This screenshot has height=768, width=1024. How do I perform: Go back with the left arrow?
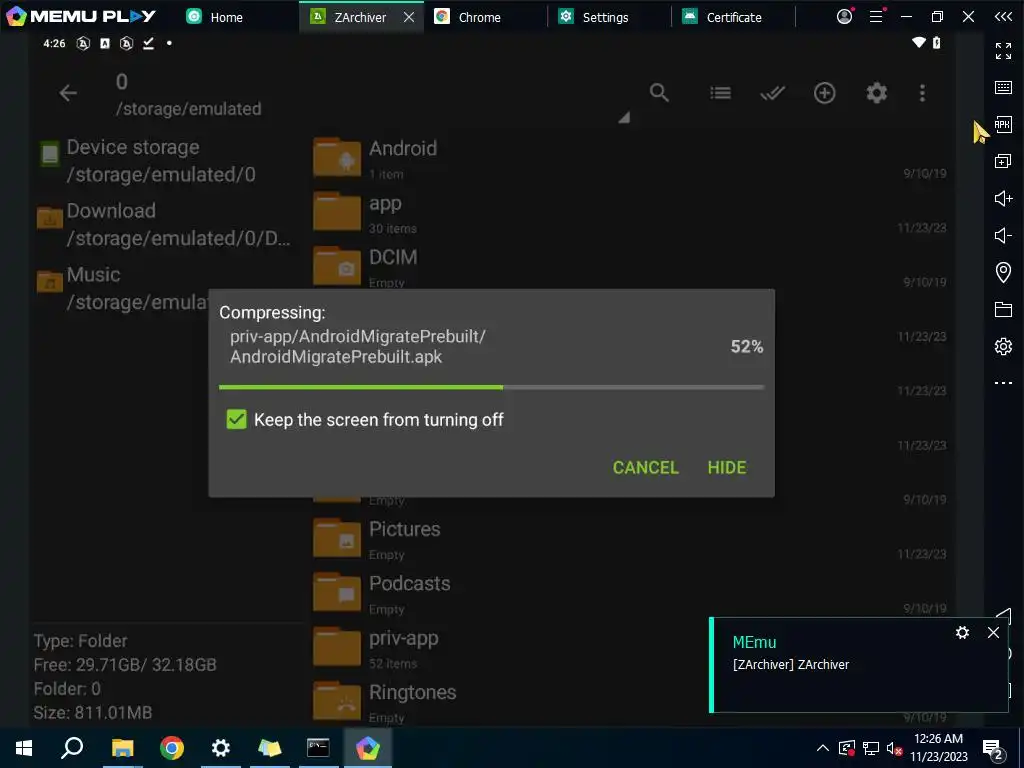pyautogui.click(x=68, y=93)
